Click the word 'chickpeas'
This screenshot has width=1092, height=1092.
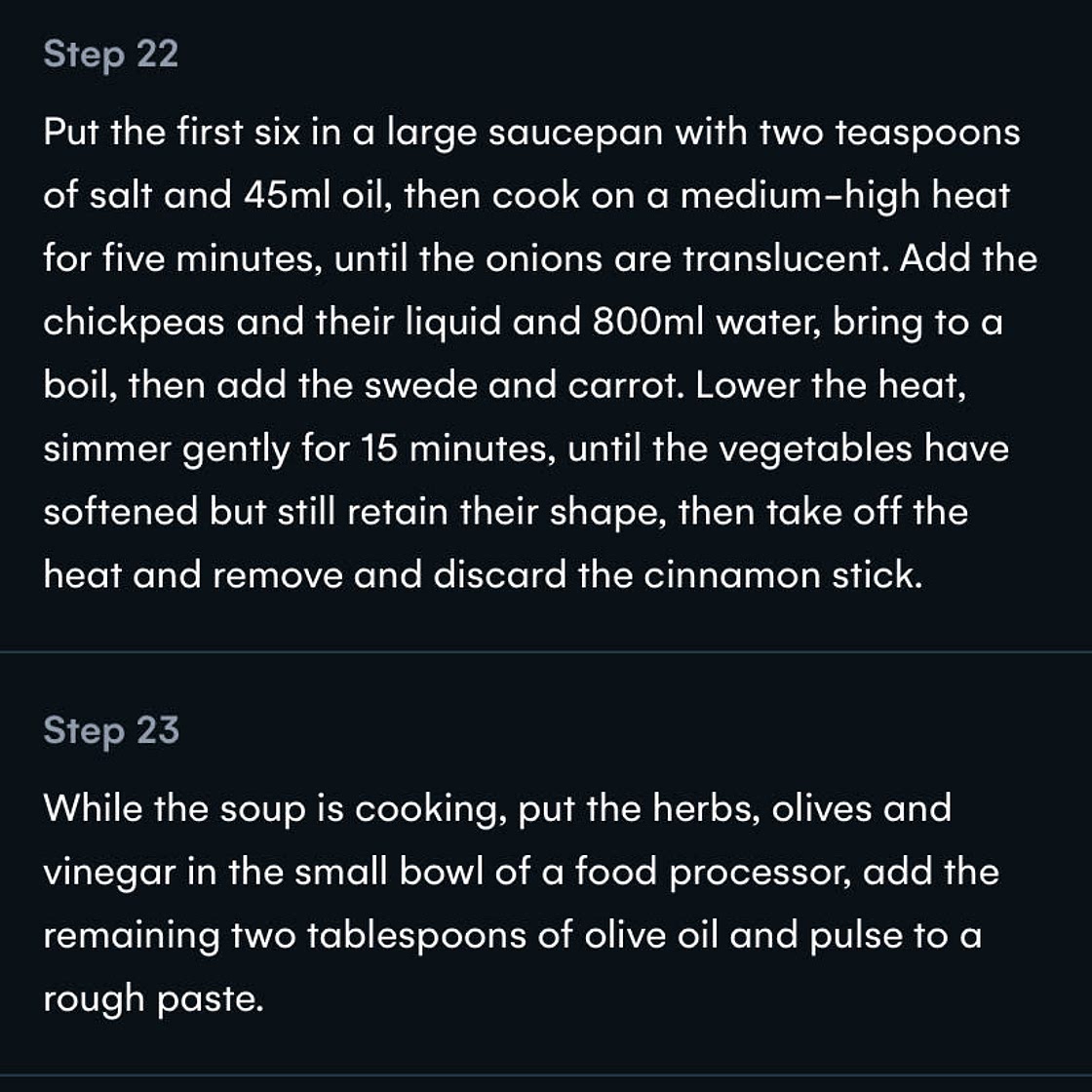click(x=134, y=323)
